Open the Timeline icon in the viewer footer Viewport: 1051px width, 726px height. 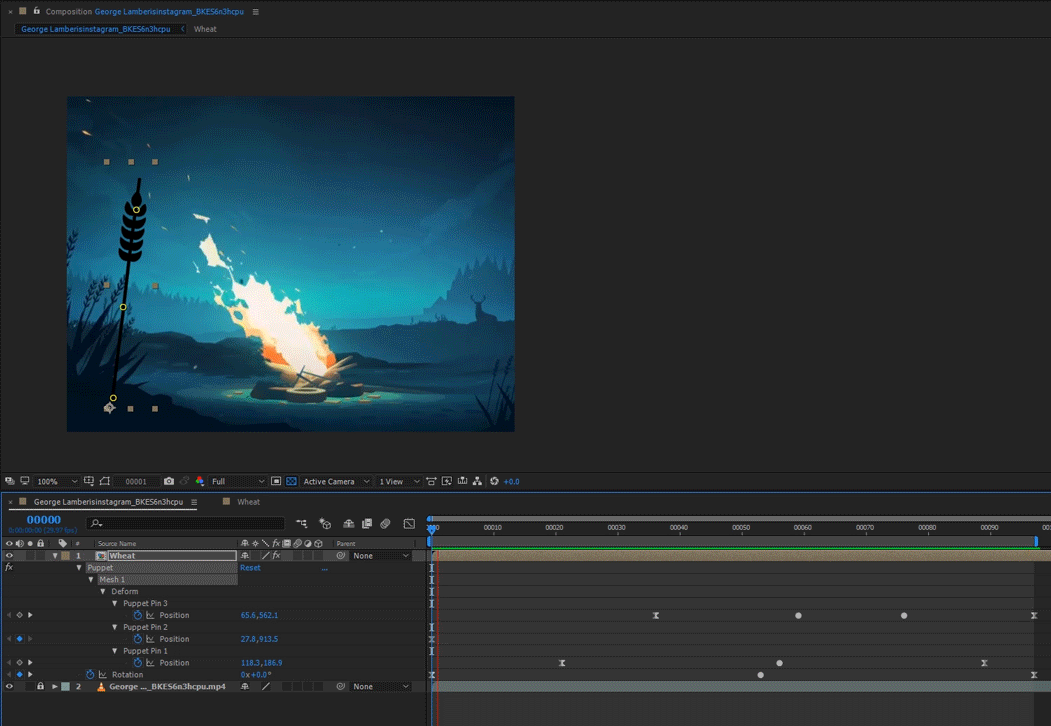[x=462, y=481]
